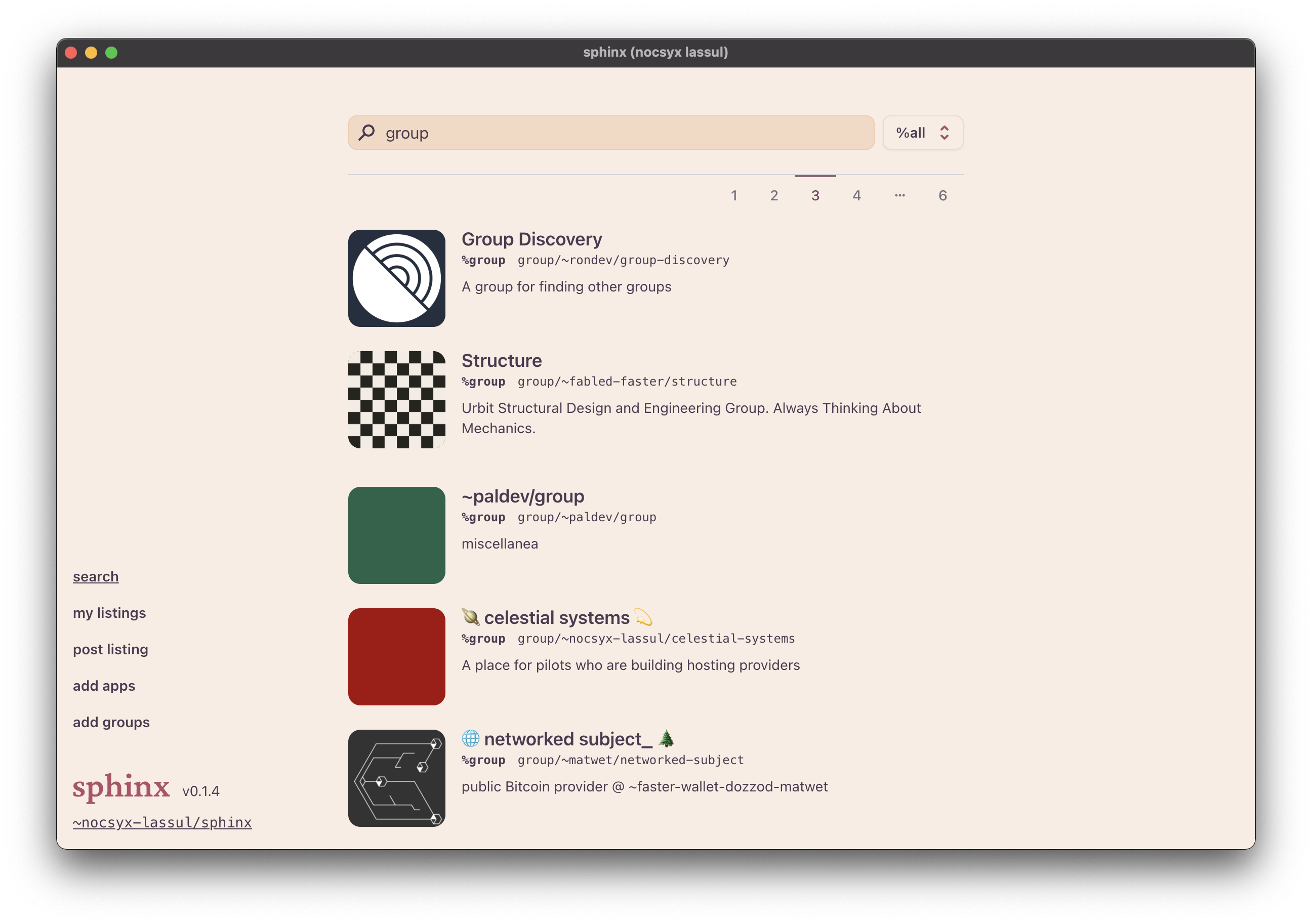The height and width of the screenshot is (924, 1312).
Task: Open add apps in sidebar
Action: click(104, 686)
